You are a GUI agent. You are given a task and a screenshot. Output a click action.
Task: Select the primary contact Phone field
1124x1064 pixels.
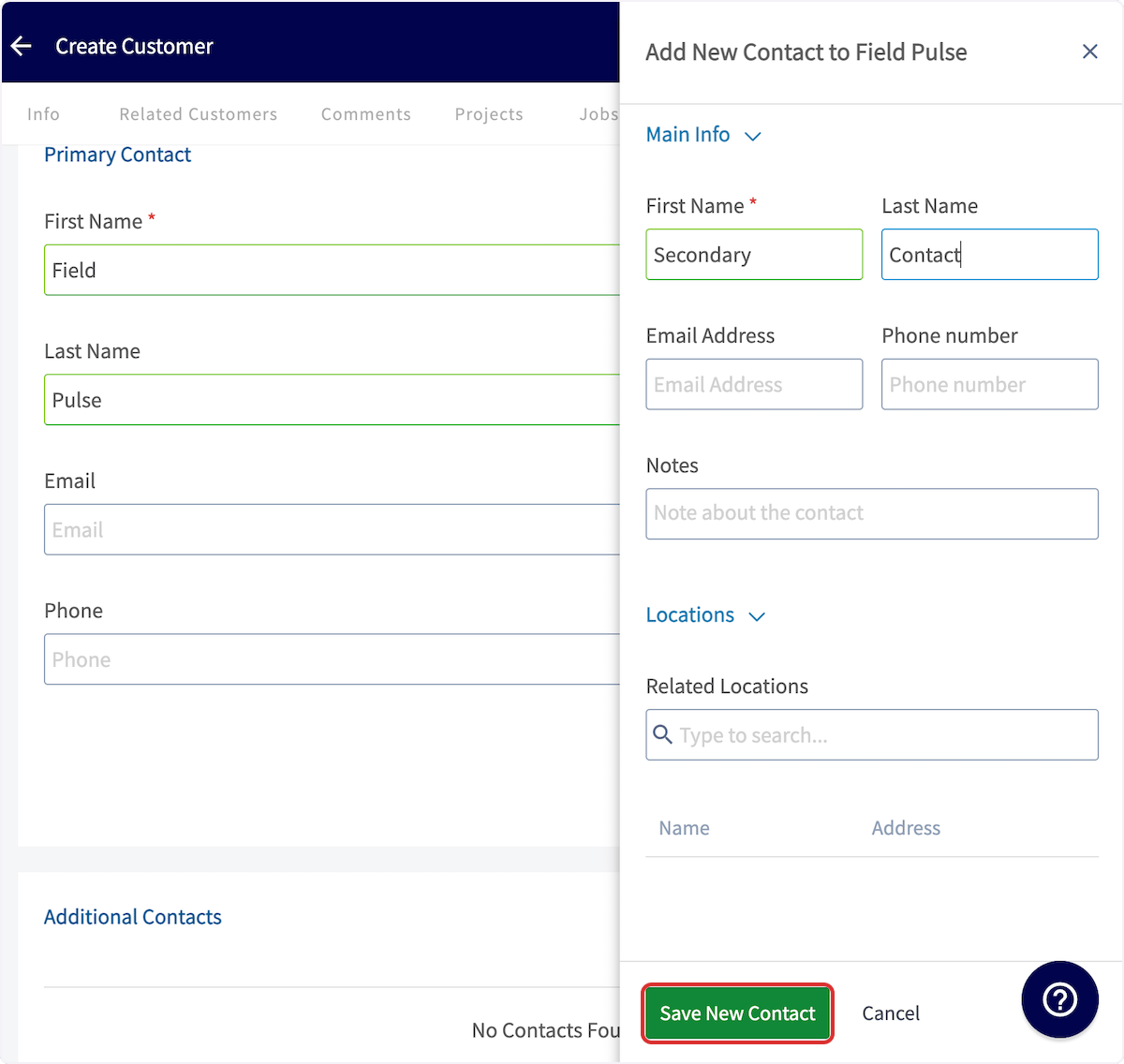[332, 659]
